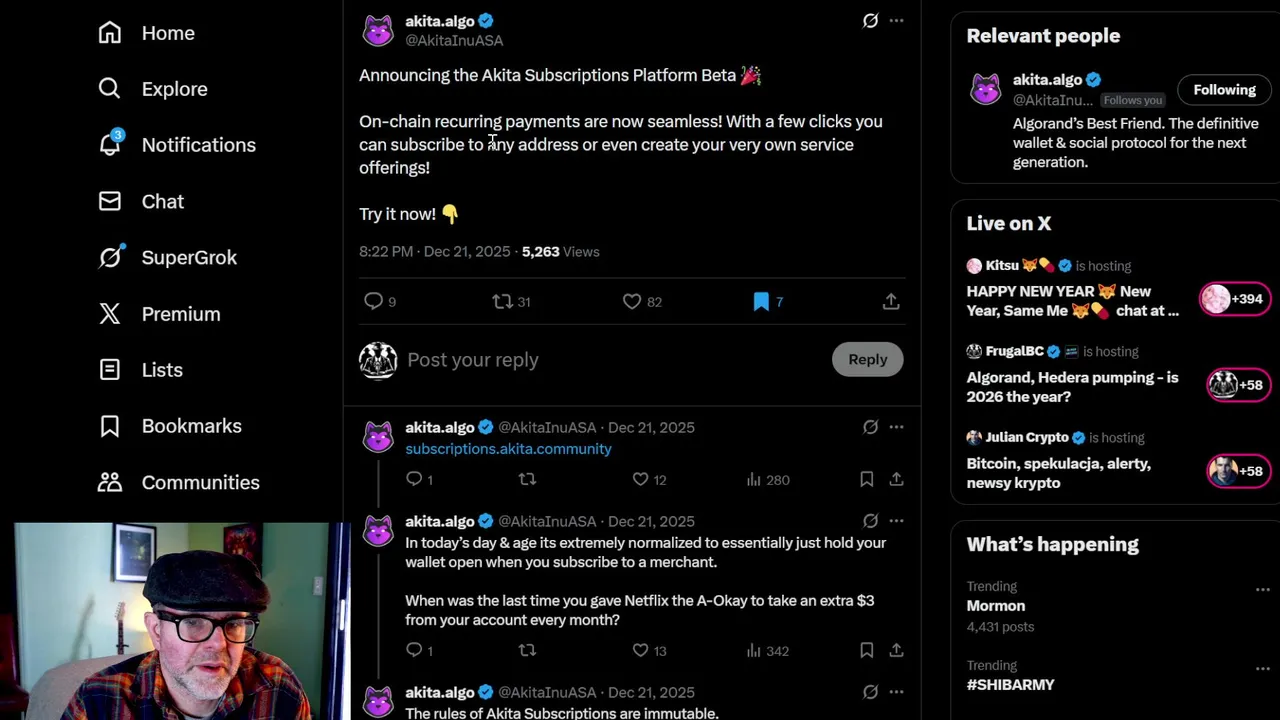Open the Notifications page
1280x720 pixels.
[198, 145]
